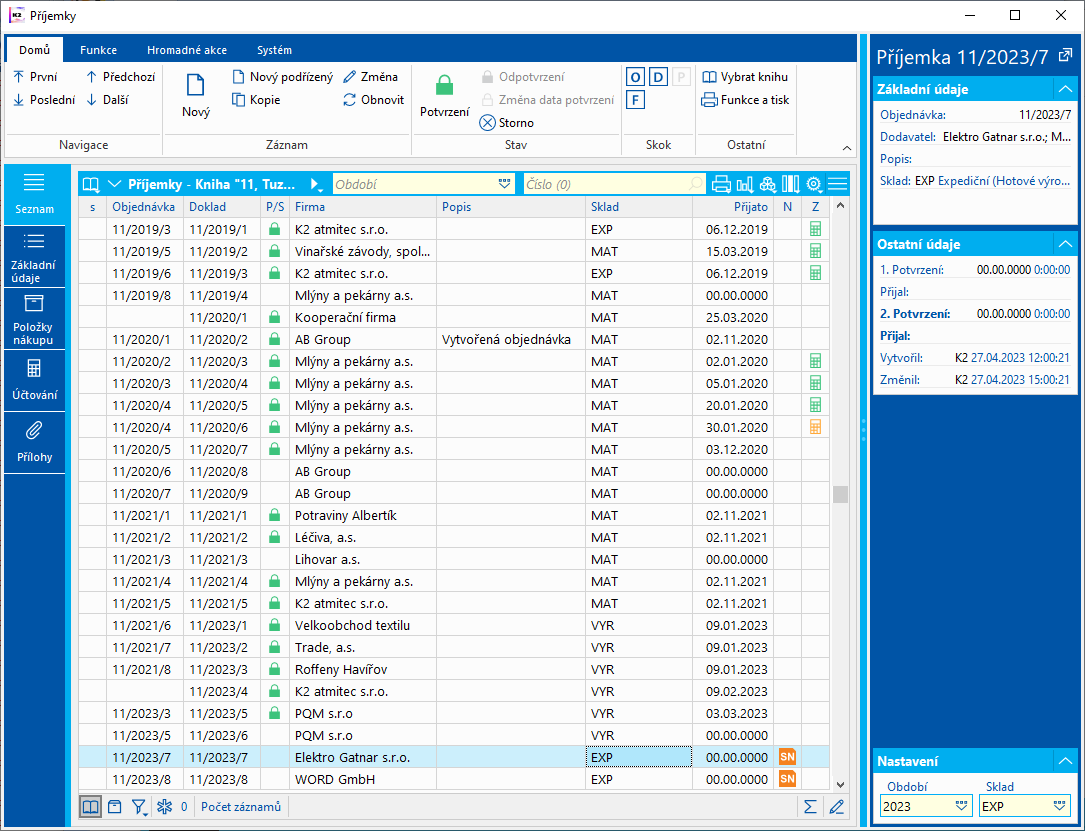Open the print icon in list toolbar
This screenshot has height=831, width=1085.
[x=721, y=184]
